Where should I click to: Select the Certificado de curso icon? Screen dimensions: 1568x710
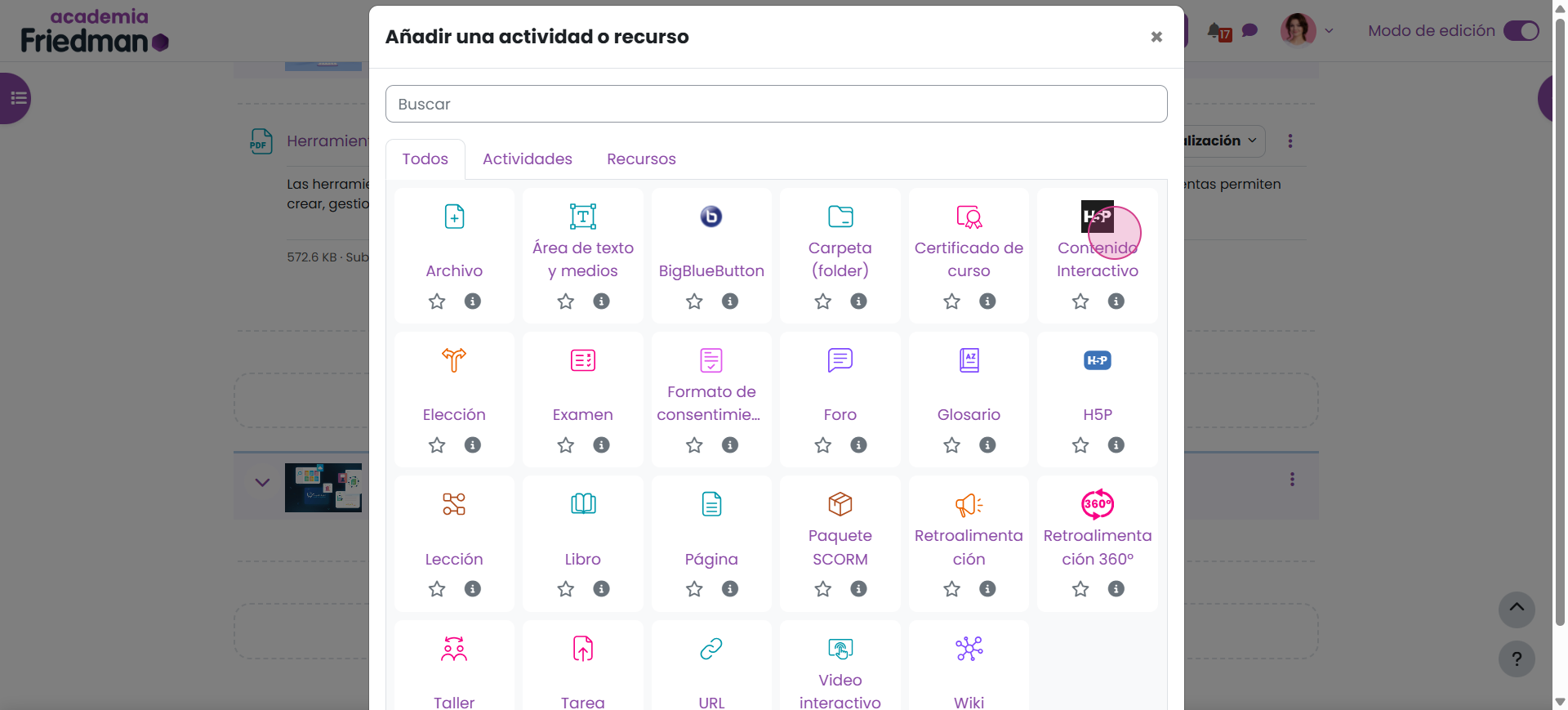(x=969, y=217)
